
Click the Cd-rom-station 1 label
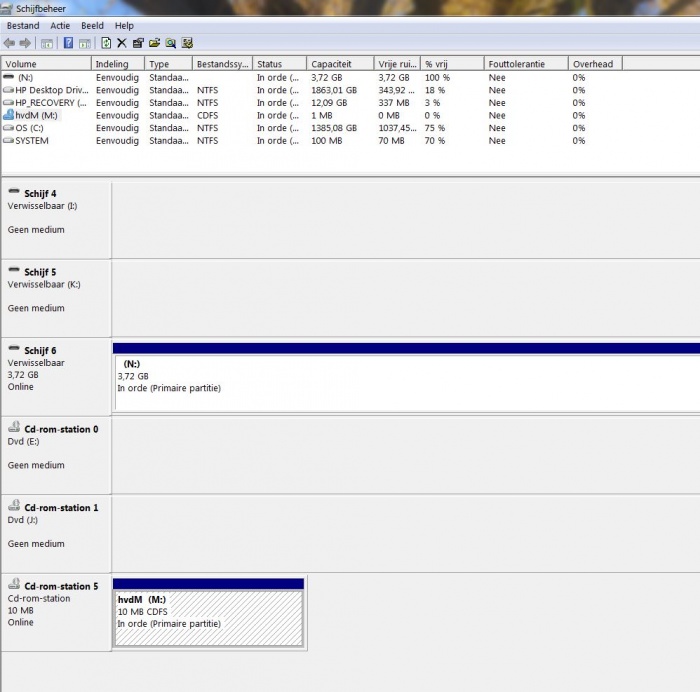point(61,508)
